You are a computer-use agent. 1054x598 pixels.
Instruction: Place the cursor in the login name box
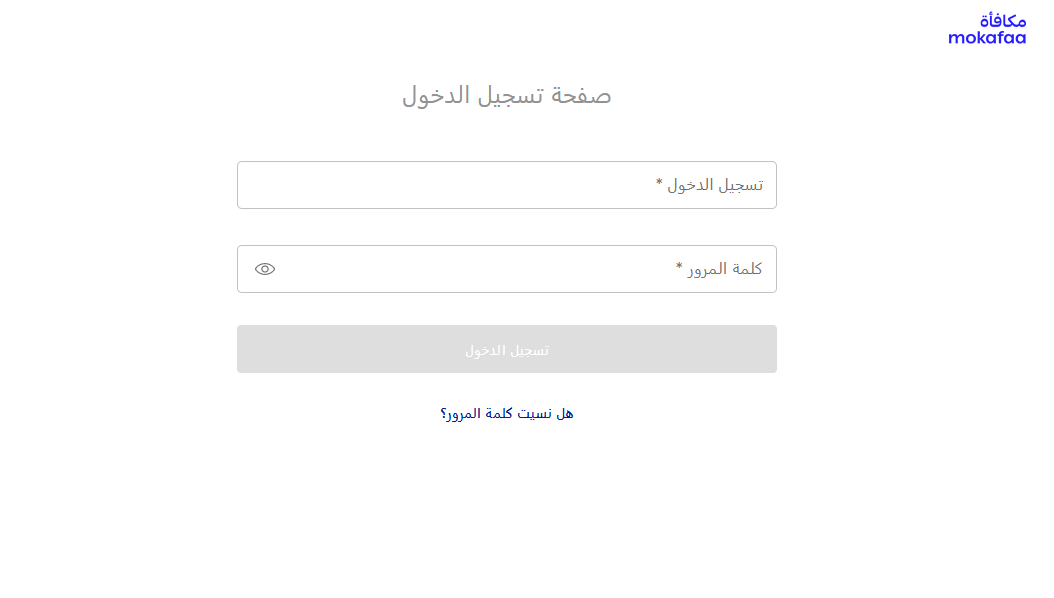pyautogui.click(x=506, y=185)
